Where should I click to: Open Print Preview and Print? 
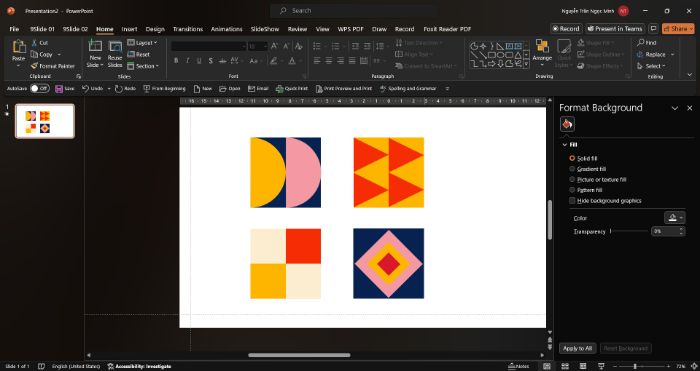point(344,89)
